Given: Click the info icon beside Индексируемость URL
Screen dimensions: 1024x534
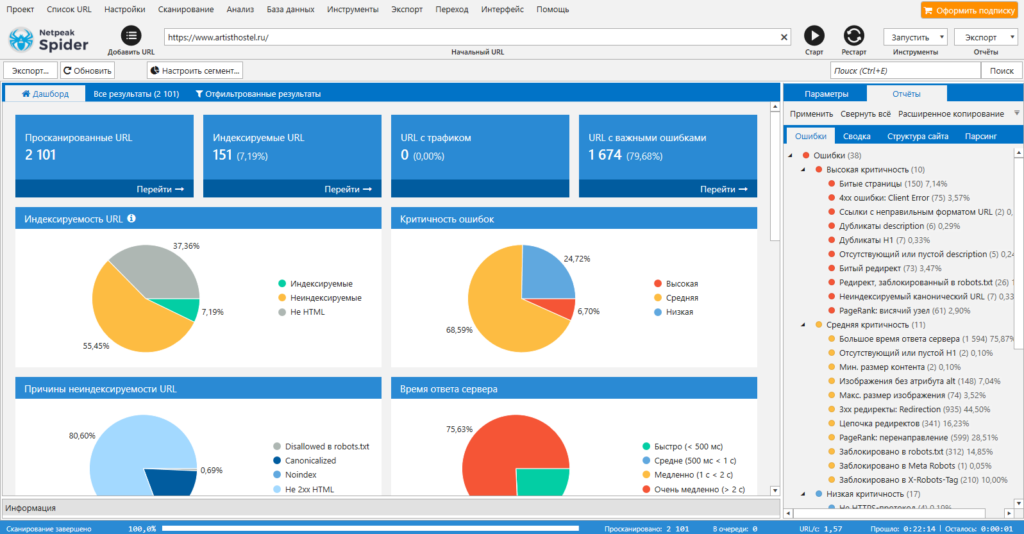Looking at the screenshot, I should click(x=131, y=218).
